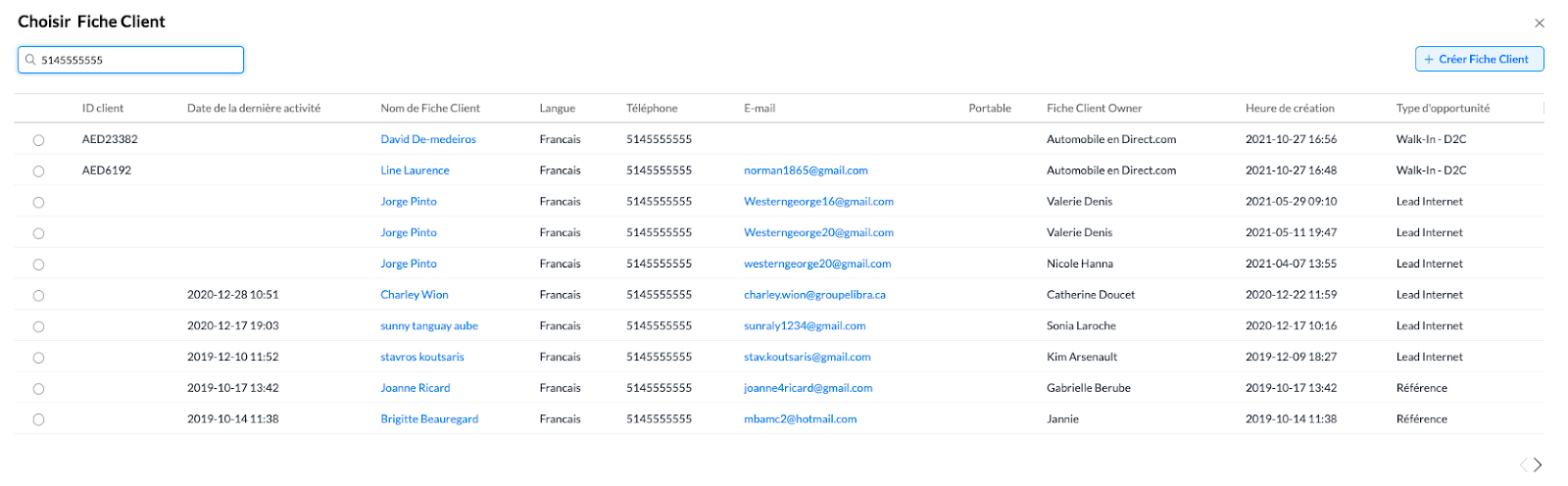Open David De-medeiros client record link
Screen dimensions: 1568x486
coord(428,139)
